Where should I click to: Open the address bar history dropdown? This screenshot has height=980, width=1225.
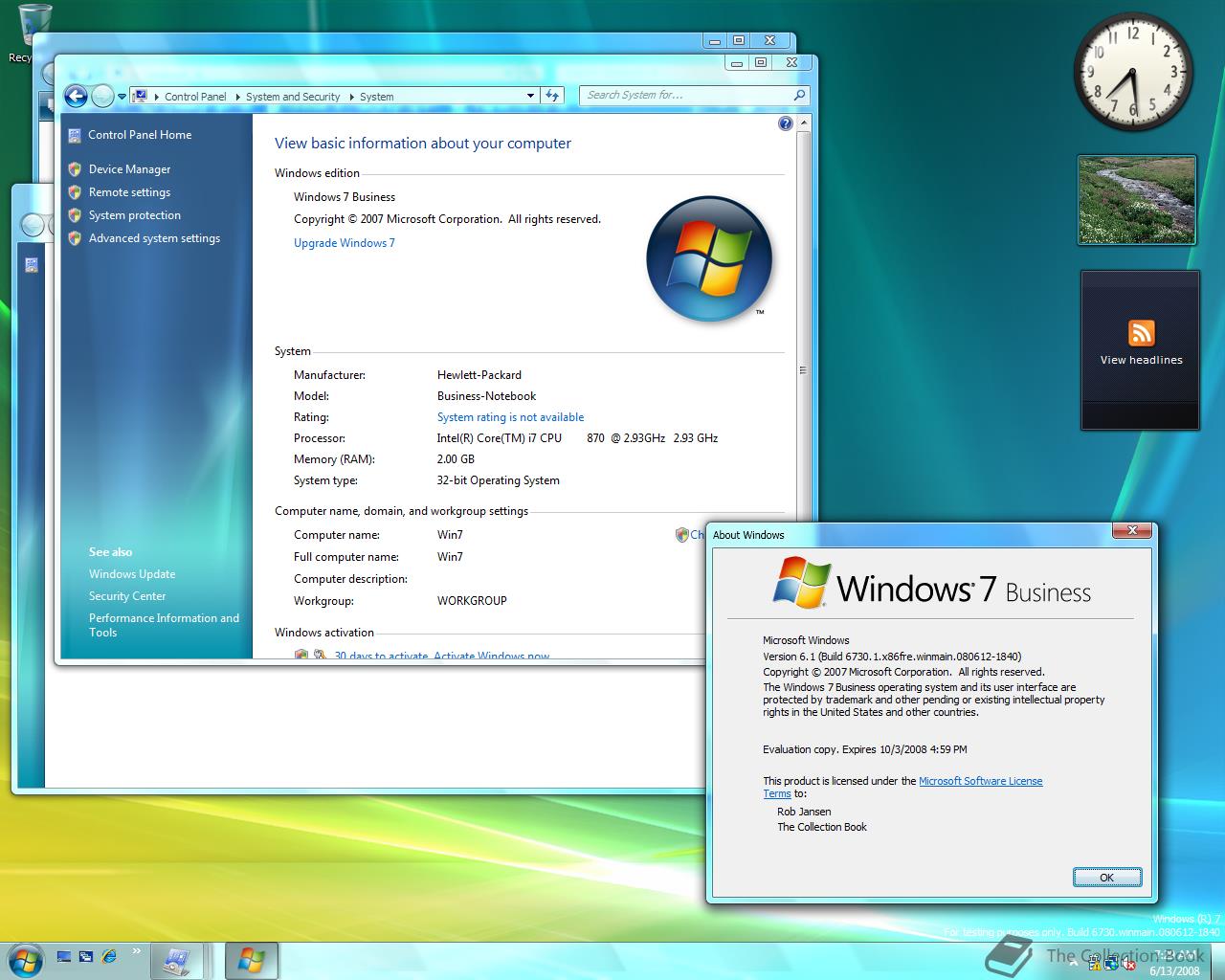pyautogui.click(x=530, y=96)
